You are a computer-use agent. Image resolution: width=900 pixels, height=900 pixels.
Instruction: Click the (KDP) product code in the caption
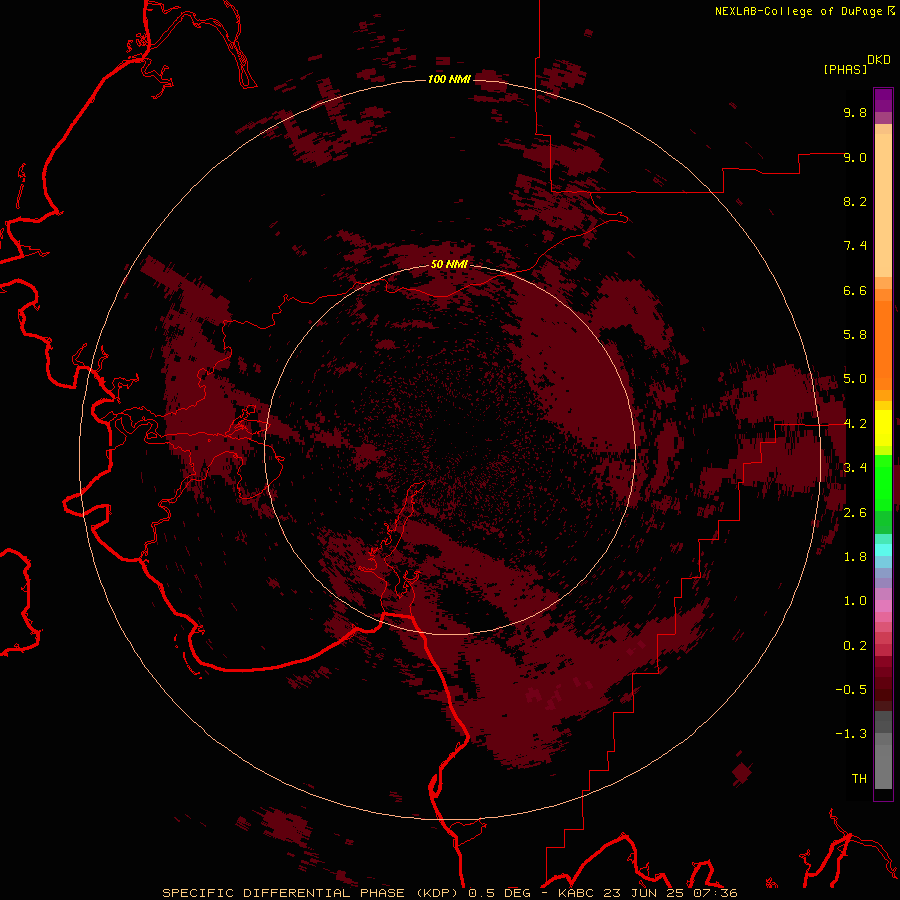[x=439, y=893]
